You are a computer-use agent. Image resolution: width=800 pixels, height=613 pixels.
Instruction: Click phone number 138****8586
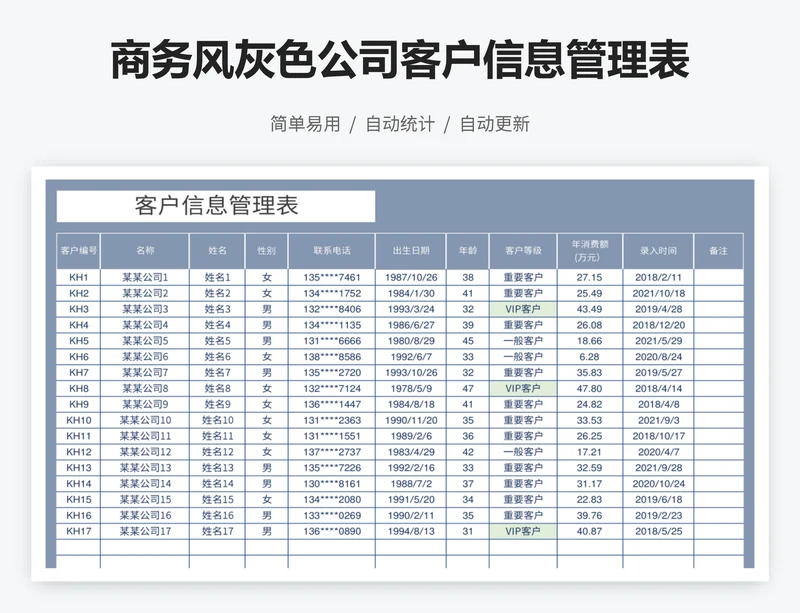(x=332, y=357)
